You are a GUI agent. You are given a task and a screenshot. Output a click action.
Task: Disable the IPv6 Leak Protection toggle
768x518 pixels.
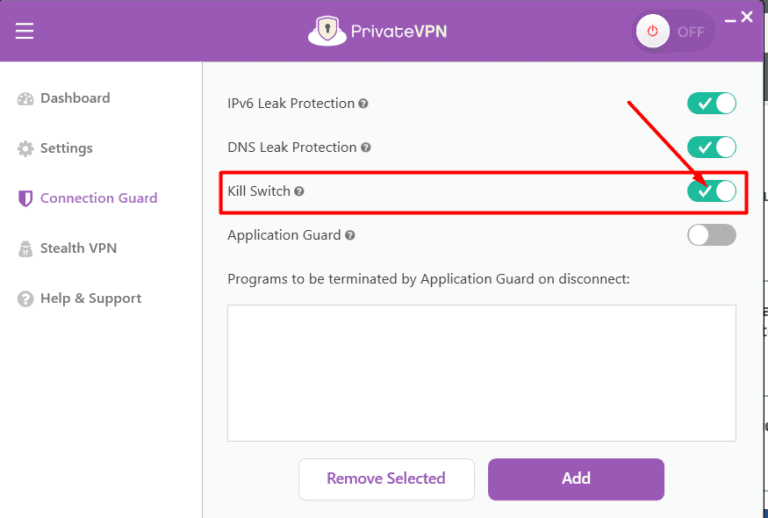click(711, 103)
